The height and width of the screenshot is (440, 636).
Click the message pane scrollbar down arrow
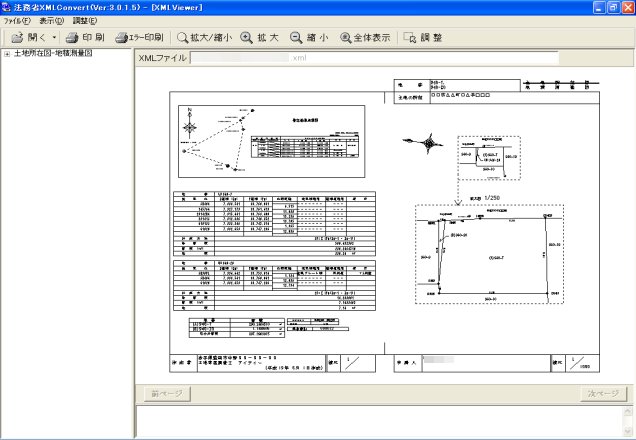point(628,431)
